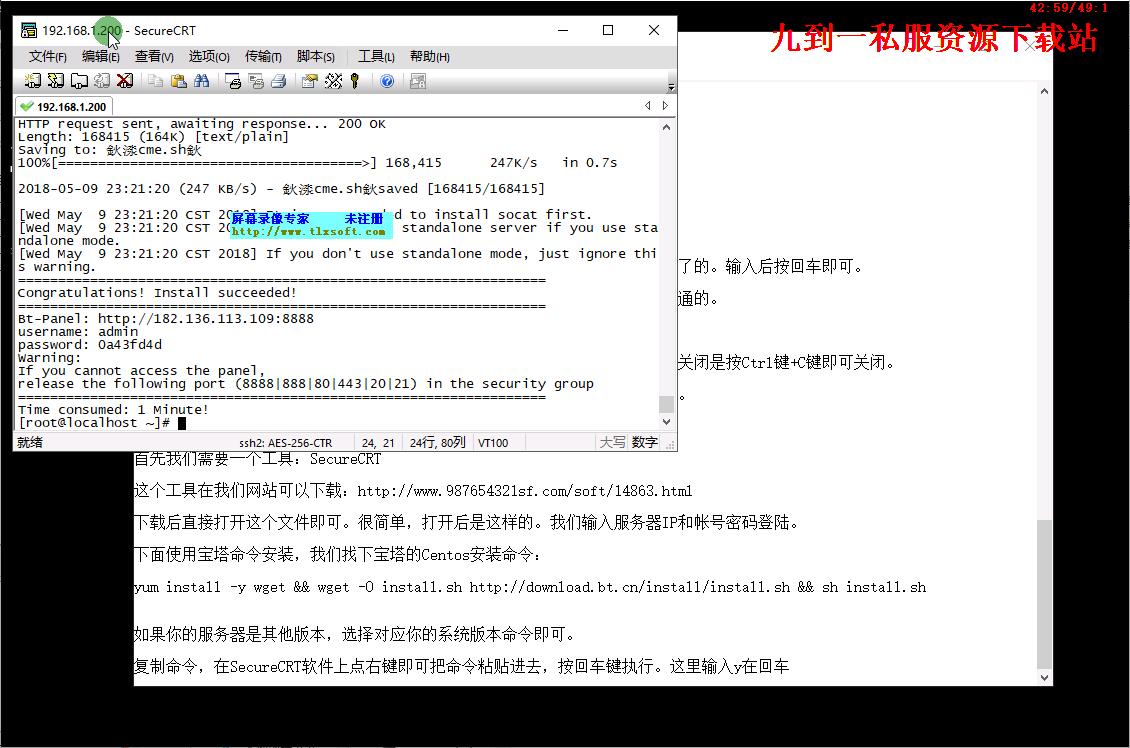Click the 987654321sf.com download URL
The width and height of the screenshot is (1130, 748).
point(524,491)
